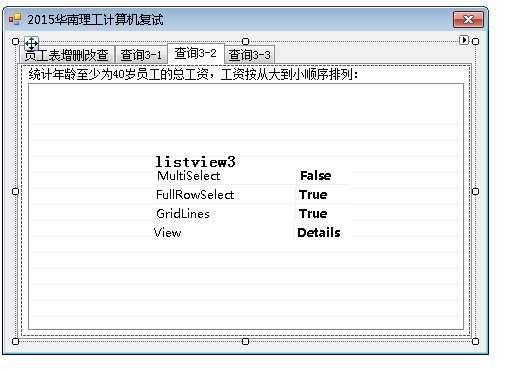Select the MultiSelect property name
This screenshot has width=512, height=371.
pyautogui.click(x=188, y=176)
